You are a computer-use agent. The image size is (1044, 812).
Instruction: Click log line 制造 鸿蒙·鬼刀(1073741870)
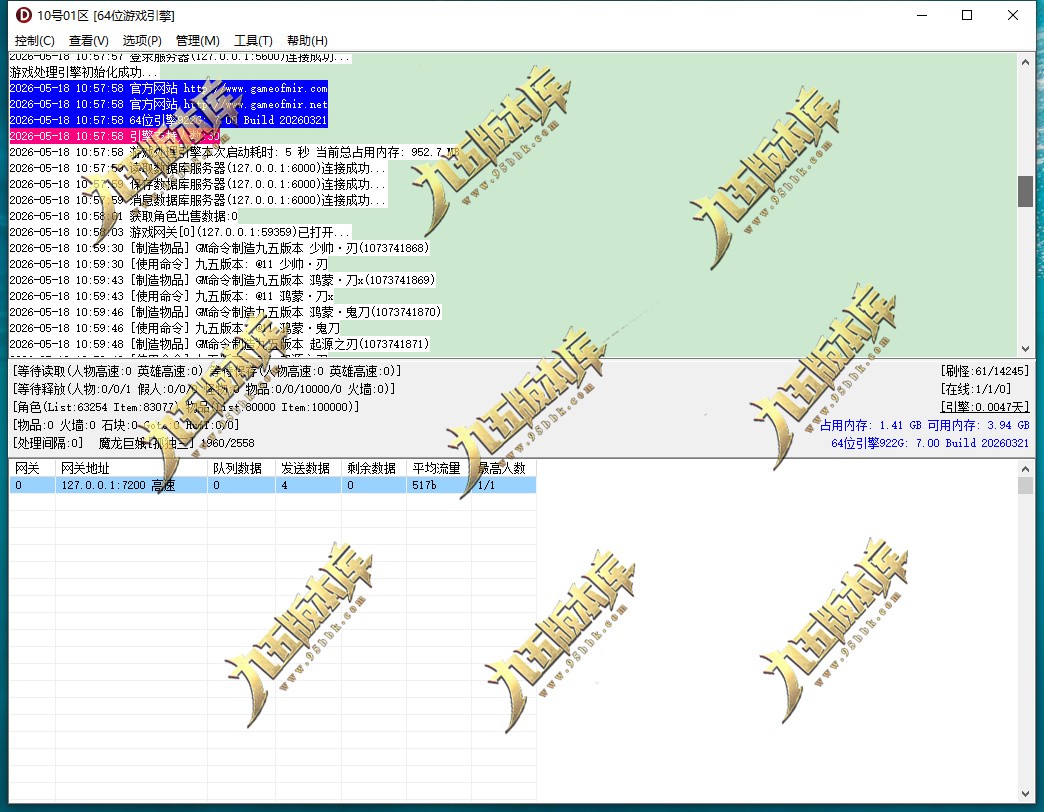pos(225,311)
